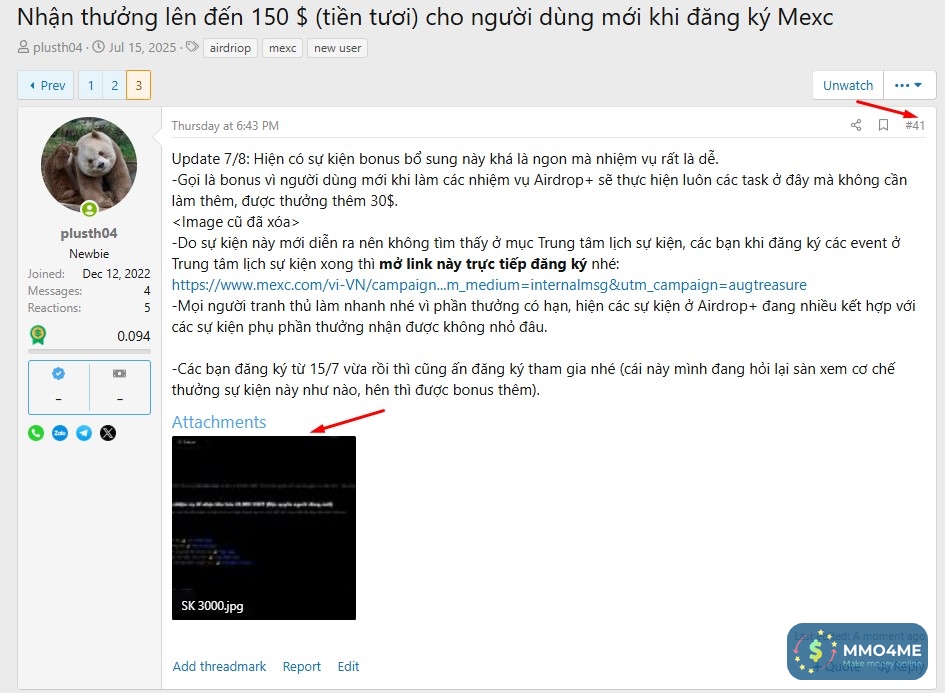Open the X (Twitter) profile icon
This screenshot has height=693, width=945.
108,433
